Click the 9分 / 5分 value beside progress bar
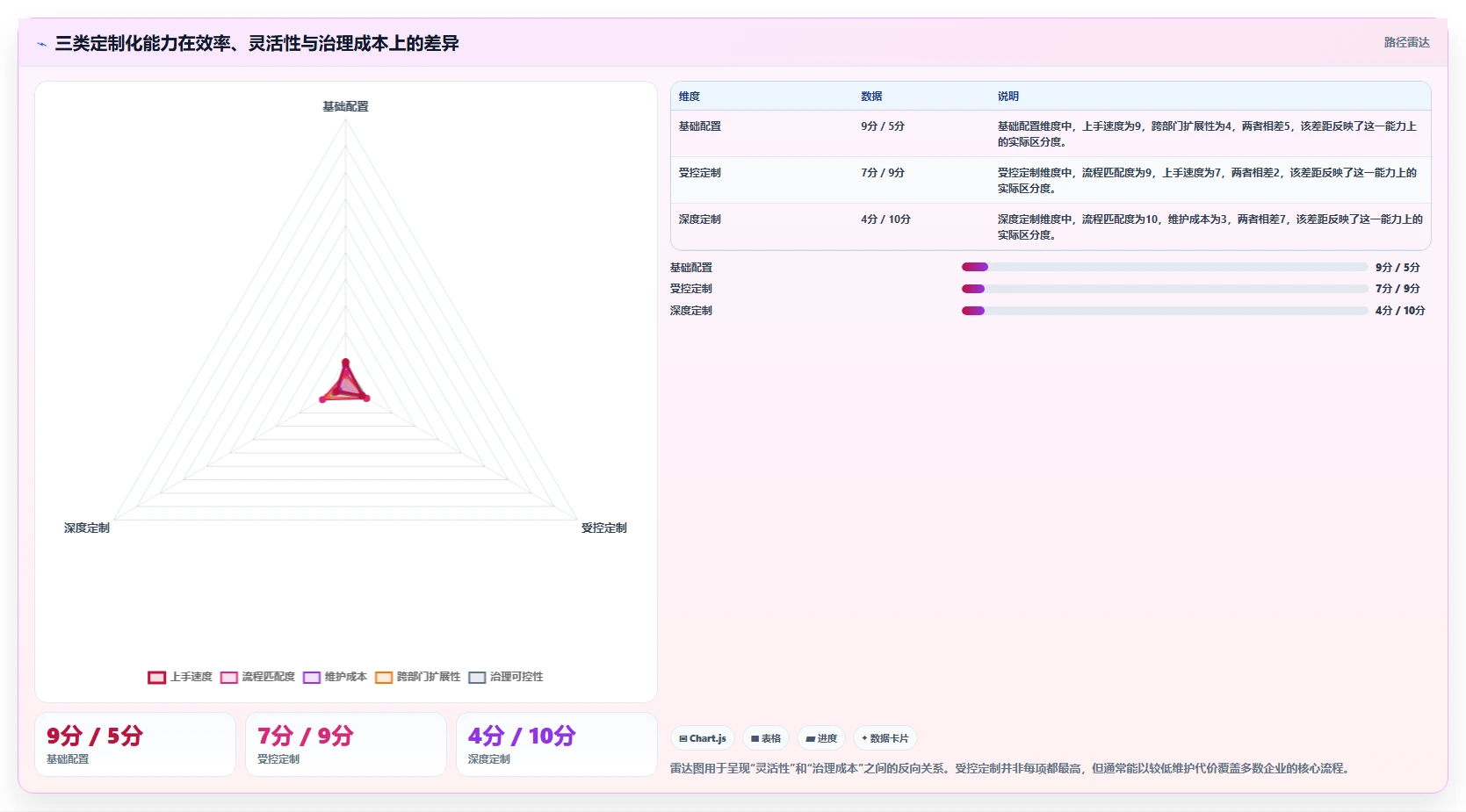1466x812 pixels. pyautogui.click(x=1397, y=267)
